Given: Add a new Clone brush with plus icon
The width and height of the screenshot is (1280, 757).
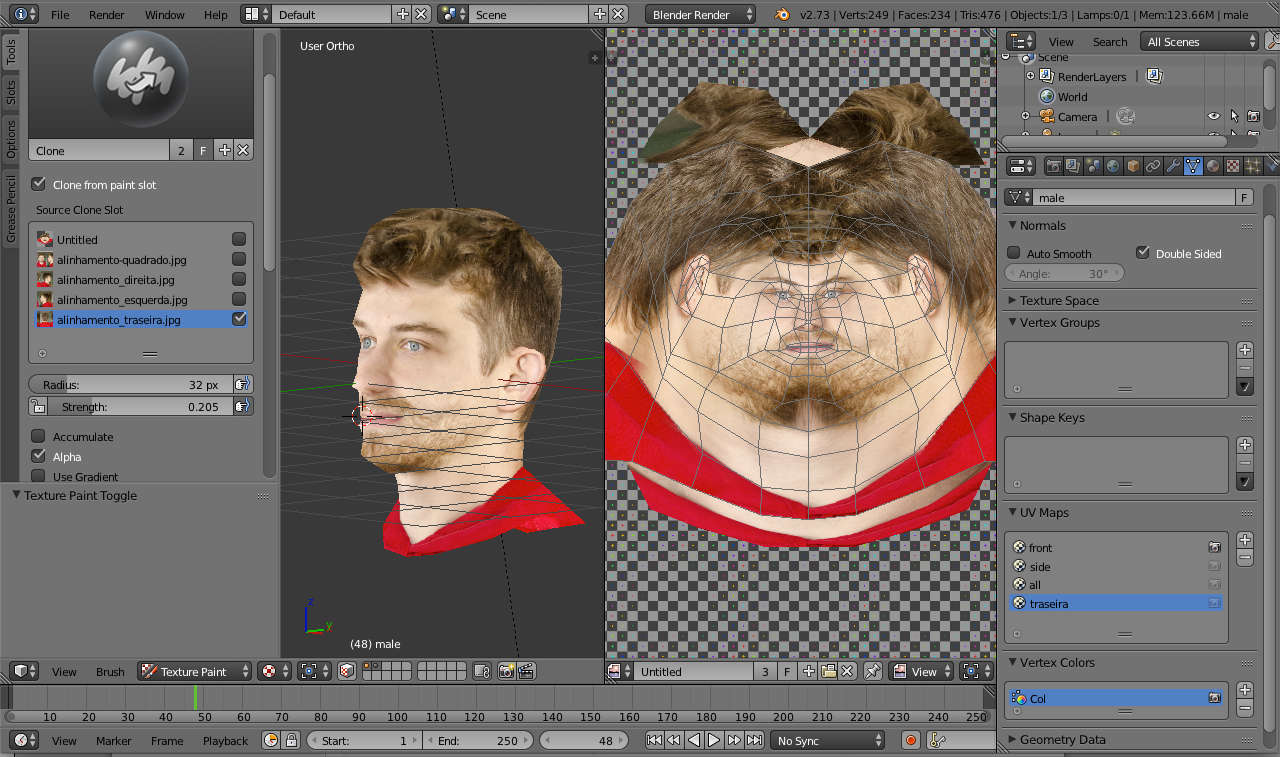Looking at the screenshot, I should [x=224, y=150].
